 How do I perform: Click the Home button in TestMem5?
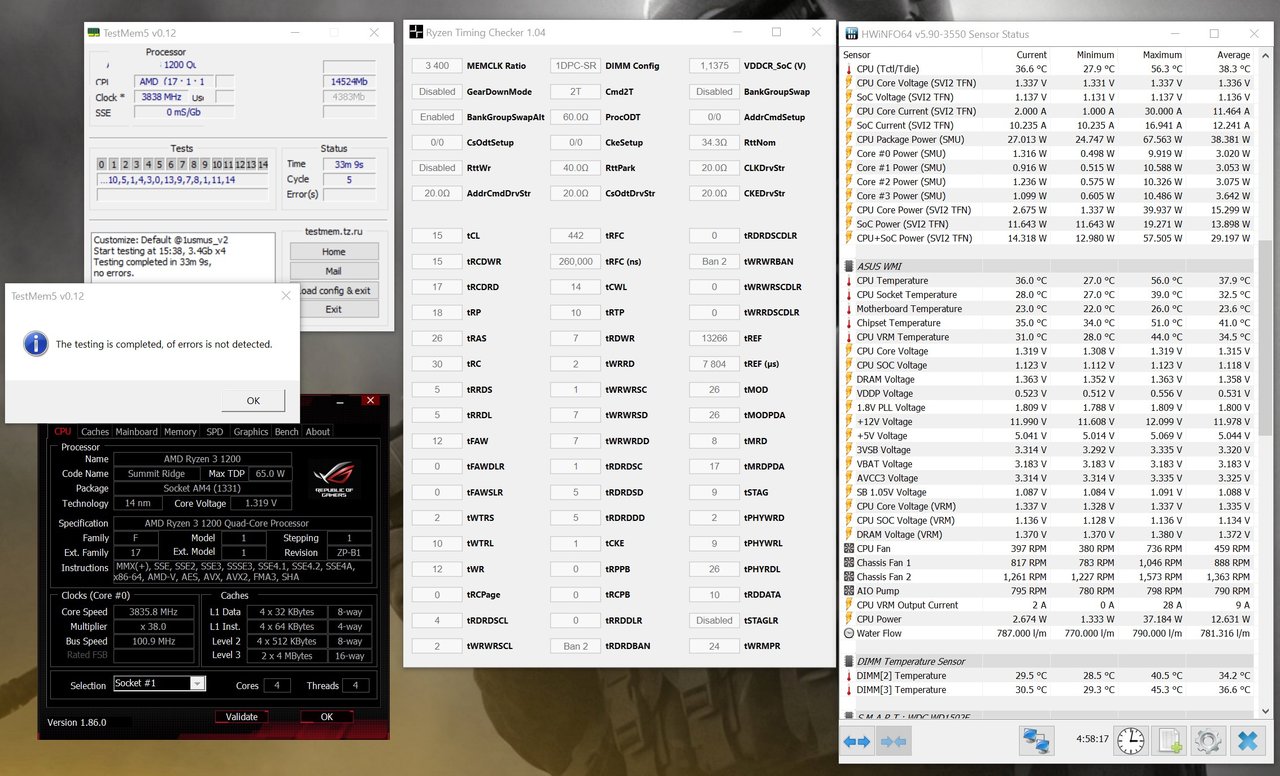tap(334, 252)
